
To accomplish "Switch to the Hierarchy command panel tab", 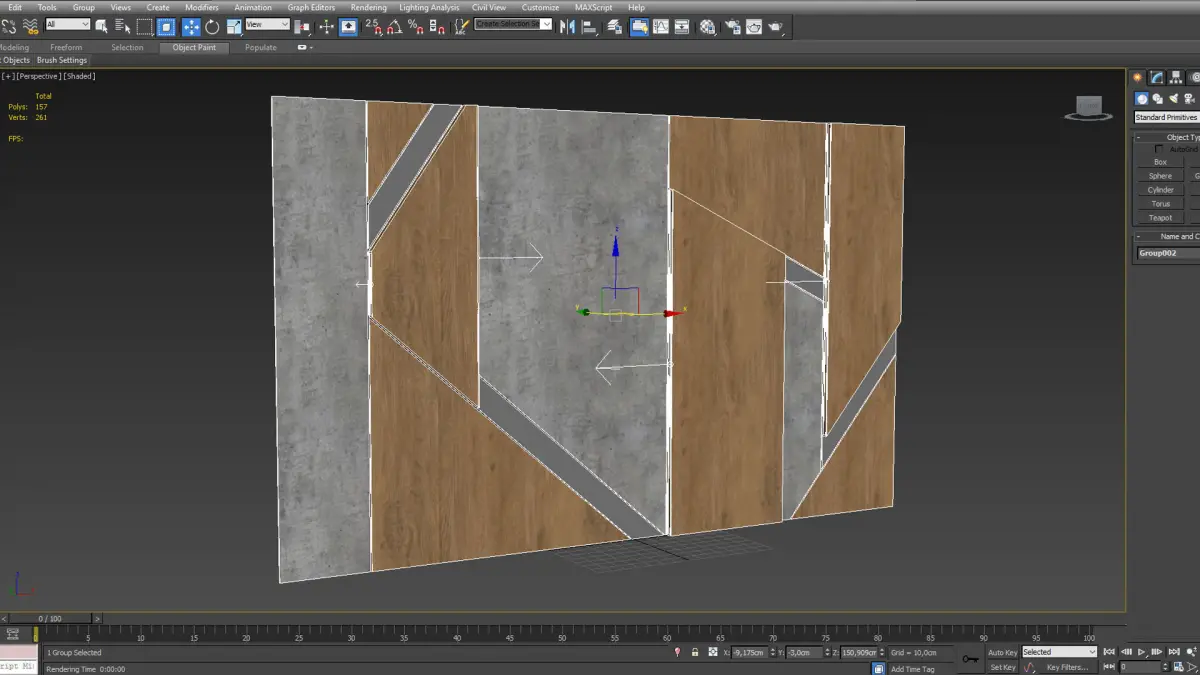I will point(1176,78).
